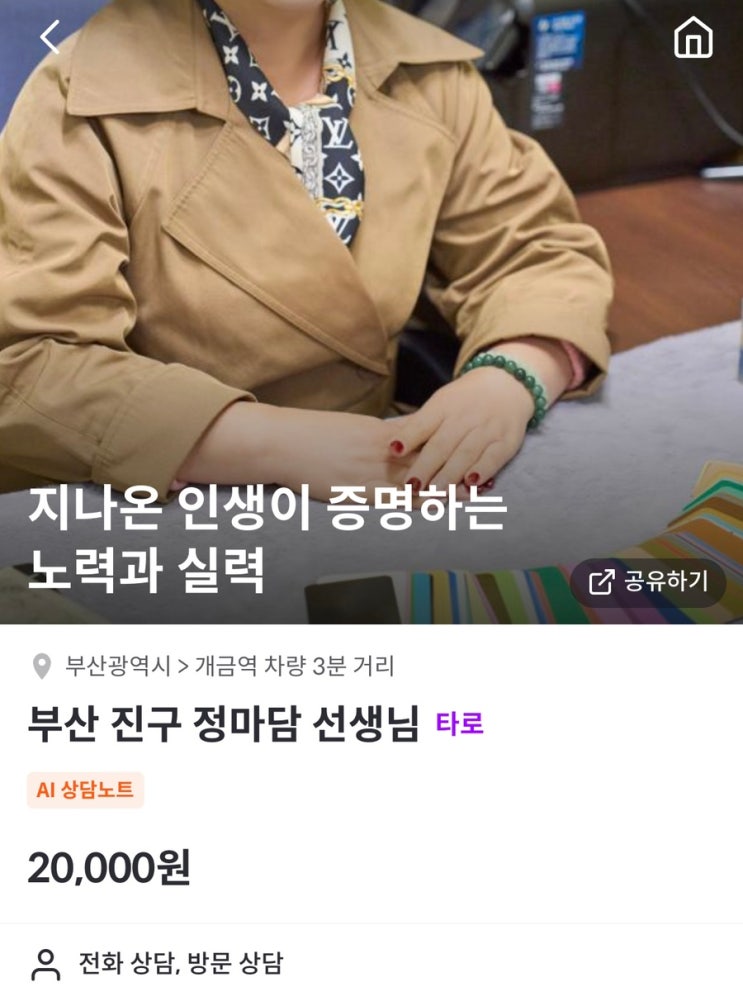Tap the person icon beside consultation types

(x=46, y=964)
